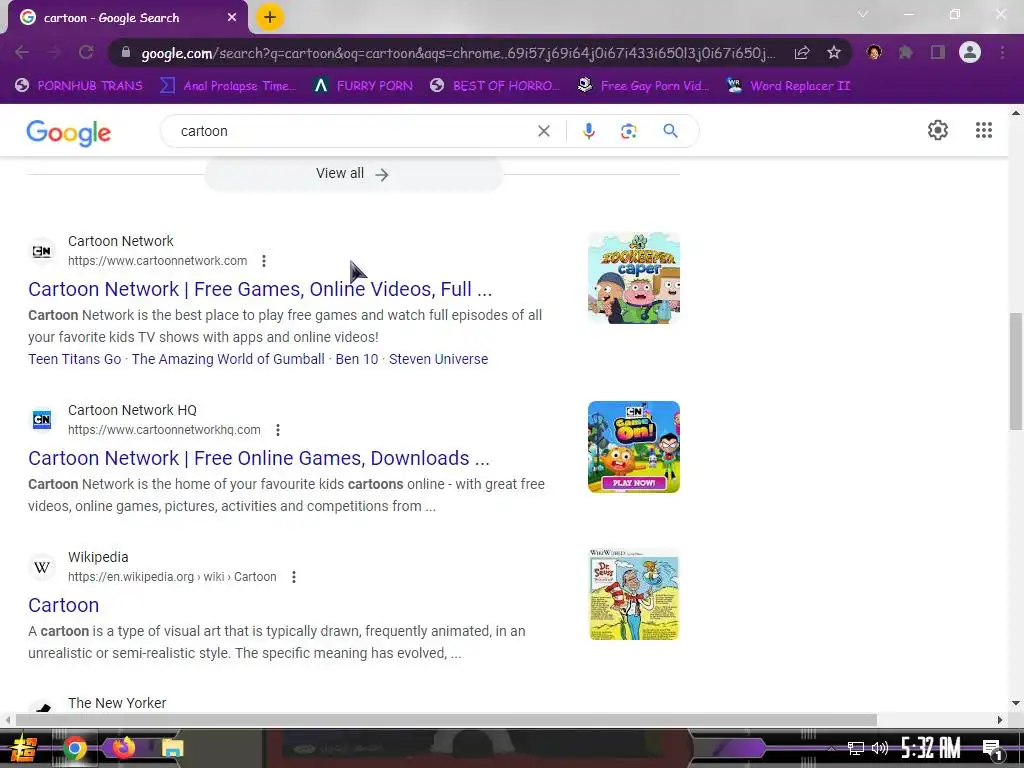
Task: Click the 5:32 AM taskbar clock
Action: pos(931,748)
